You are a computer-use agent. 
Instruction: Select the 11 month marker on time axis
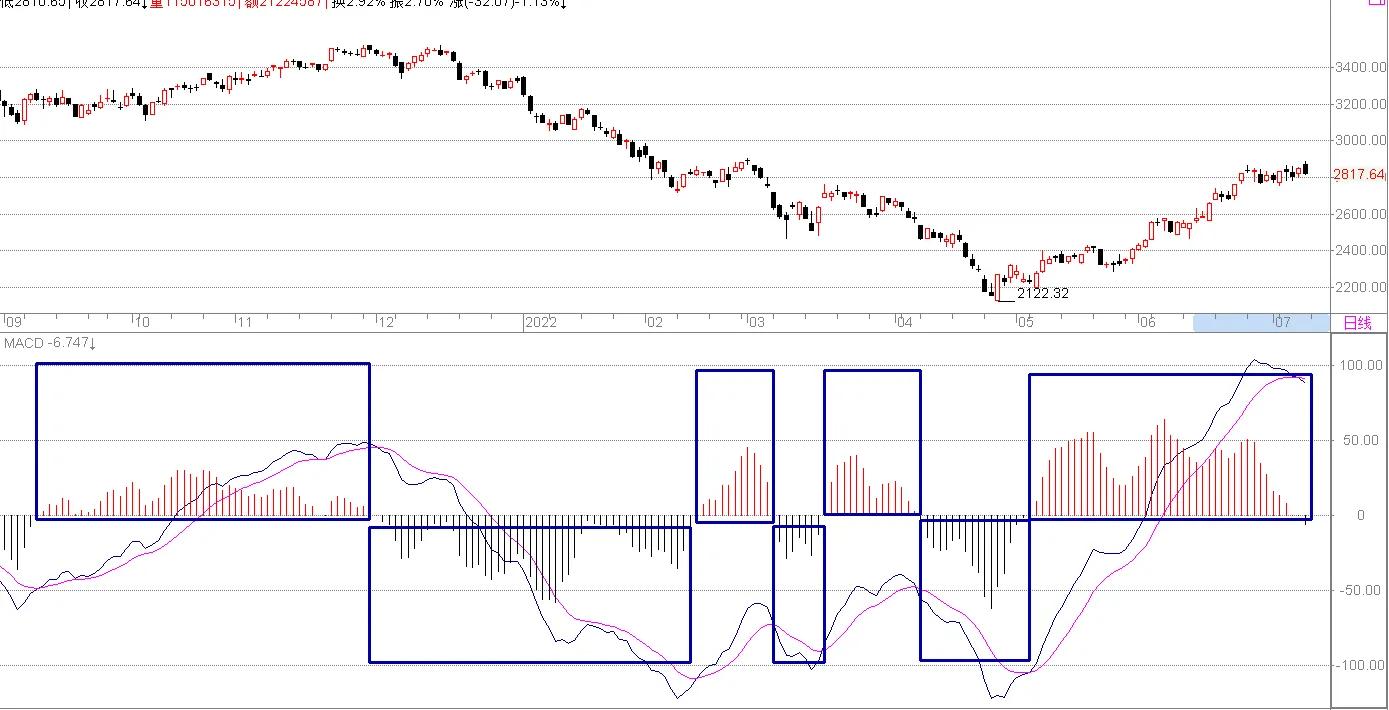[x=244, y=322]
